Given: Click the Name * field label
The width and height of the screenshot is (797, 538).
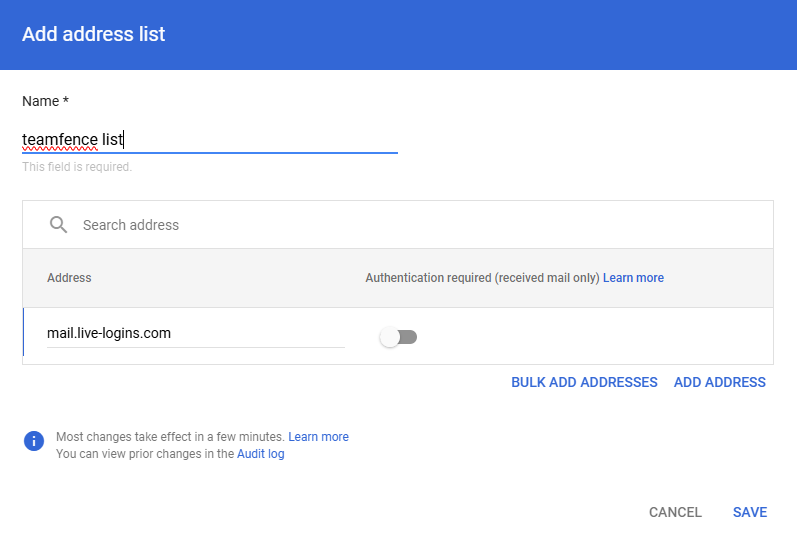Looking at the screenshot, I should (46, 101).
